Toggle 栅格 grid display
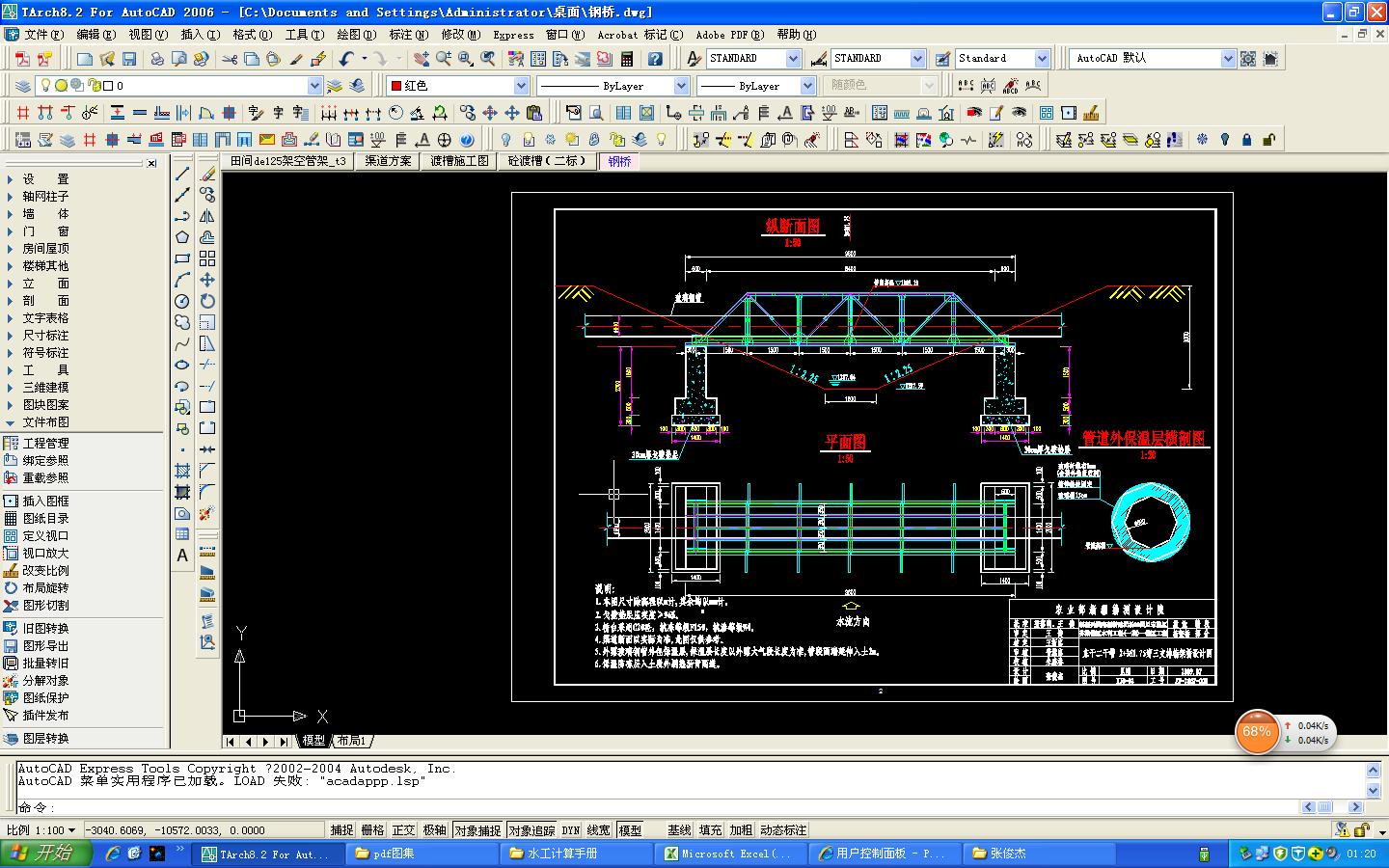This screenshot has height=868, width=1389. point(372,829)
